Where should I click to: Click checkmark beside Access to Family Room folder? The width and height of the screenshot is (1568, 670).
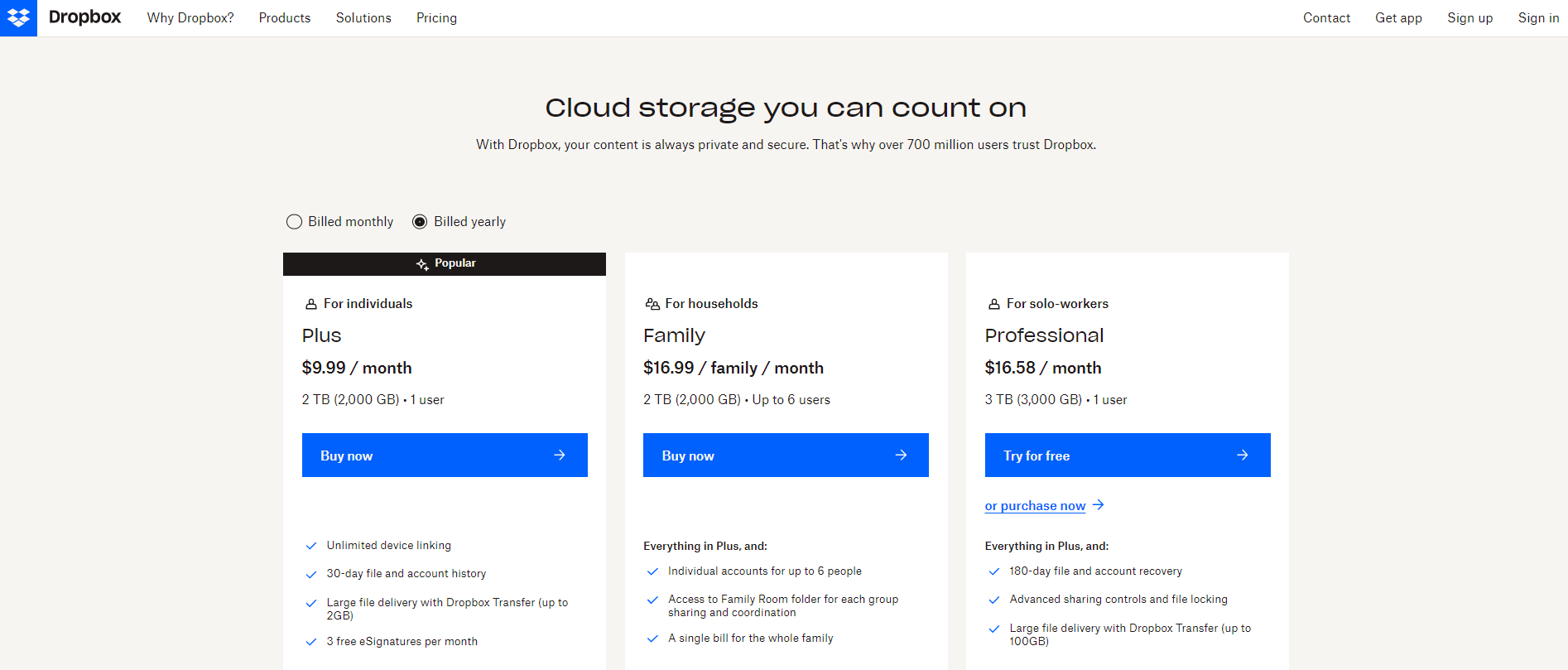(652, 600)
